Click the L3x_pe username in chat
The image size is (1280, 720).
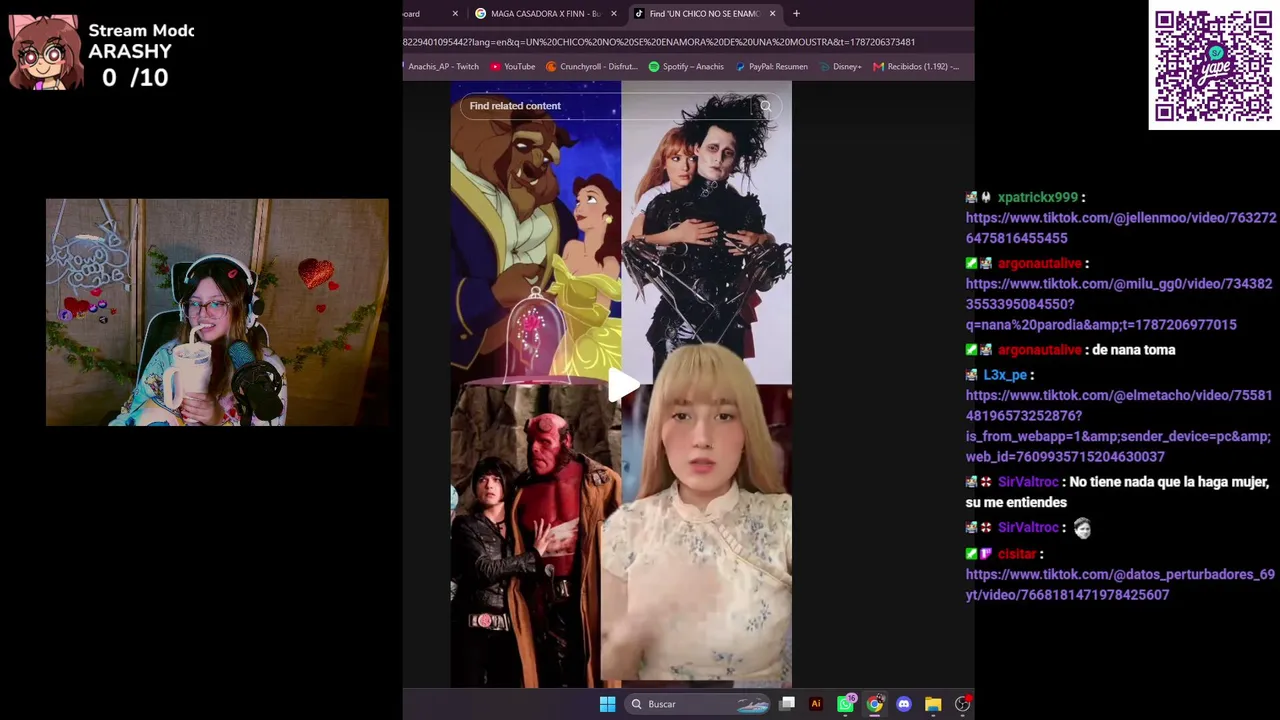point(1005,375)
